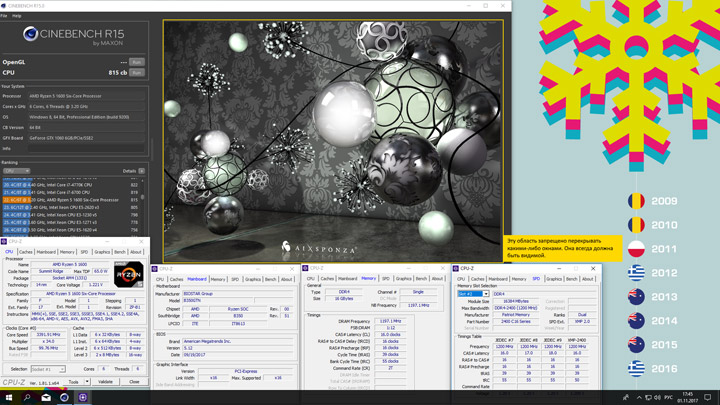Open the Socket #1 Selection dropdown
This screenshot has height=405, width=720.
tap(47, 369)
